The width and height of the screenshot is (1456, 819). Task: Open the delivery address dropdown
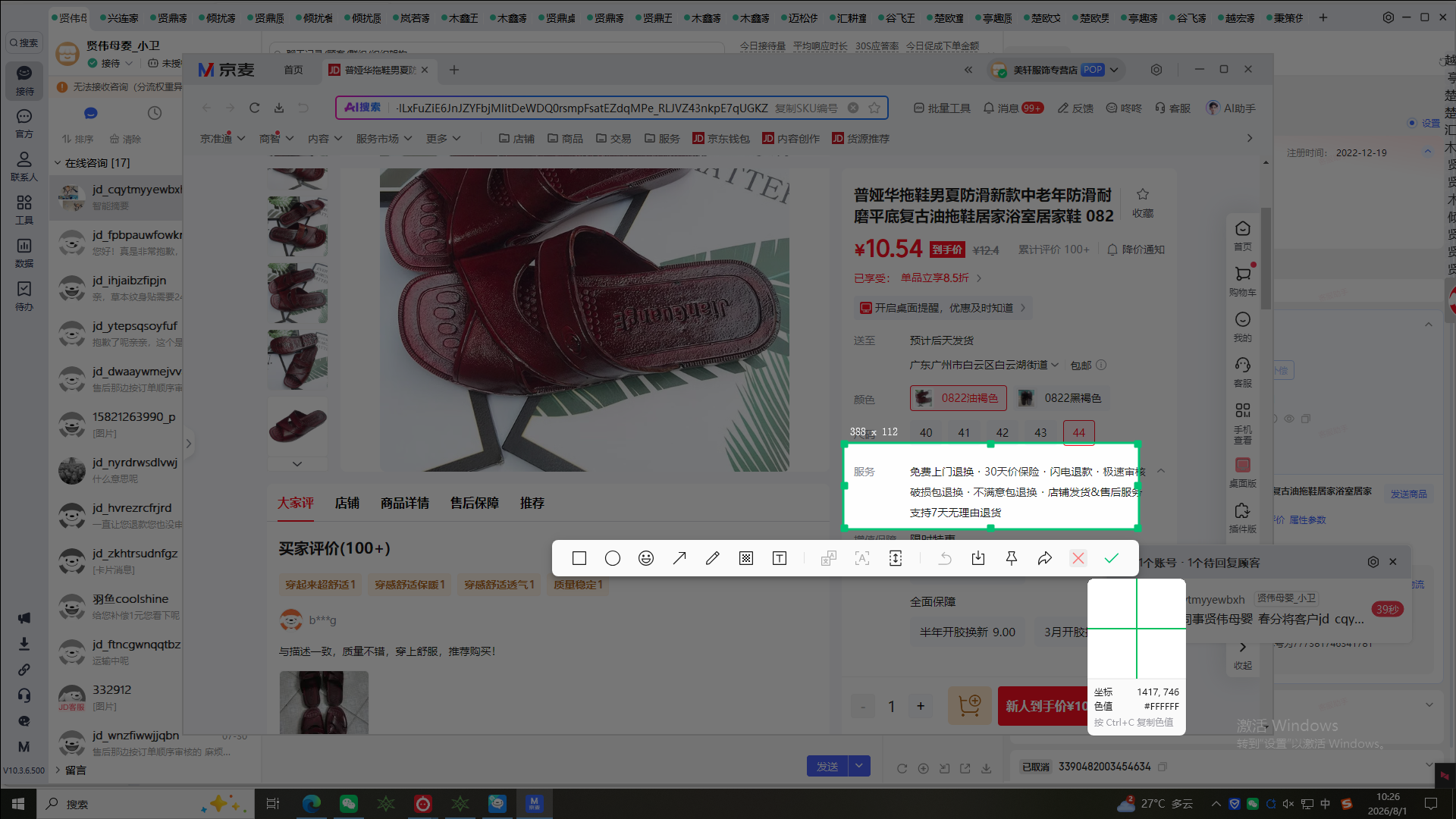click(x=984, y=366)
